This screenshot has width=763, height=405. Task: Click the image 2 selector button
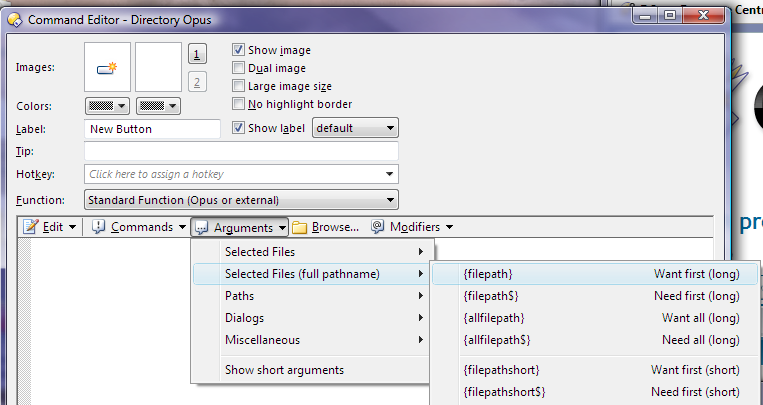point(198,82)
